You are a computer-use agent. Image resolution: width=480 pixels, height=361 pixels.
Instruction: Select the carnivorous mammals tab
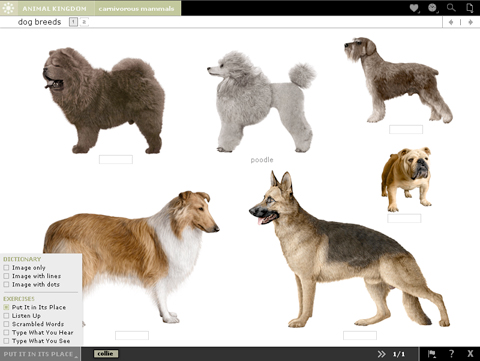pos(137,8)
